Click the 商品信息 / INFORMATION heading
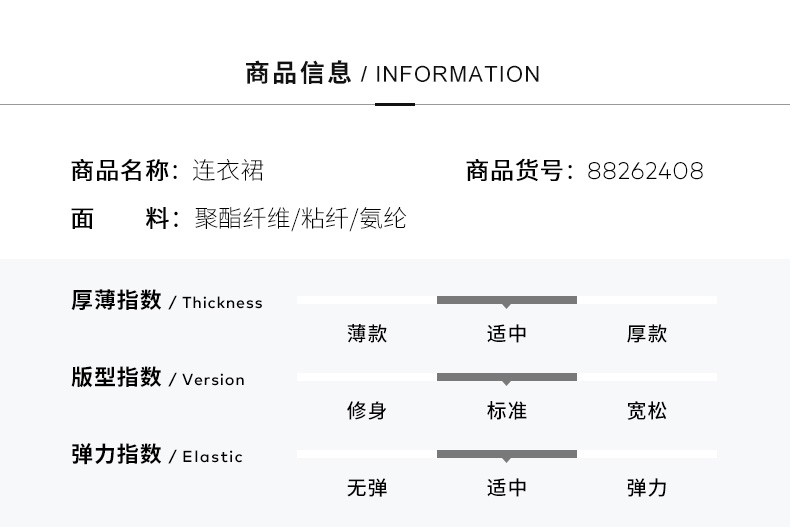The width and height of the screenshot is (790, 527). pyautogui.click(x=392, y=73)
